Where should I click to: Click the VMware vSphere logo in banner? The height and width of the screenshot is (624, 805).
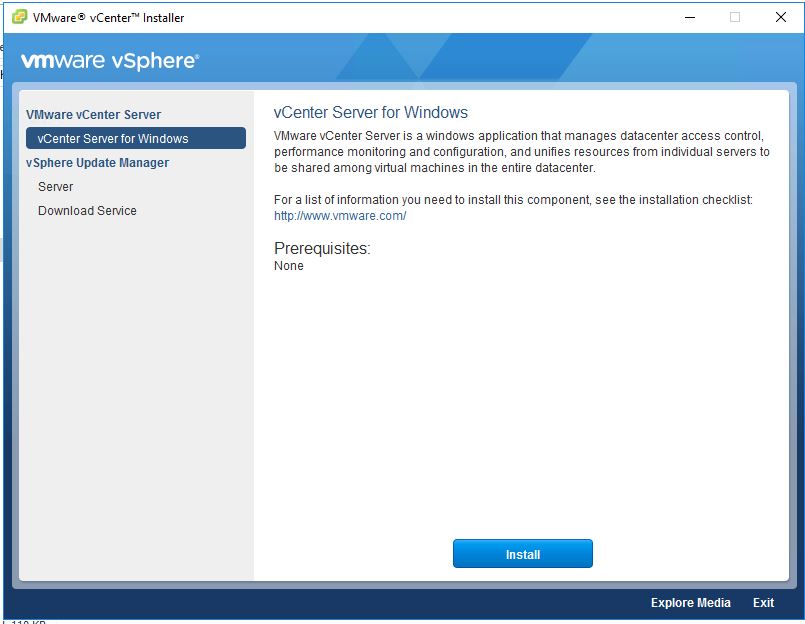(x=110, y=61)
